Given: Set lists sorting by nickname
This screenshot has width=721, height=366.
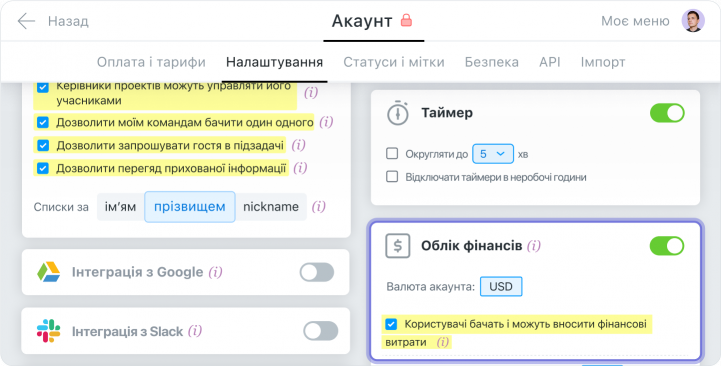Looking at the screenshot, I should coord(271,207).
